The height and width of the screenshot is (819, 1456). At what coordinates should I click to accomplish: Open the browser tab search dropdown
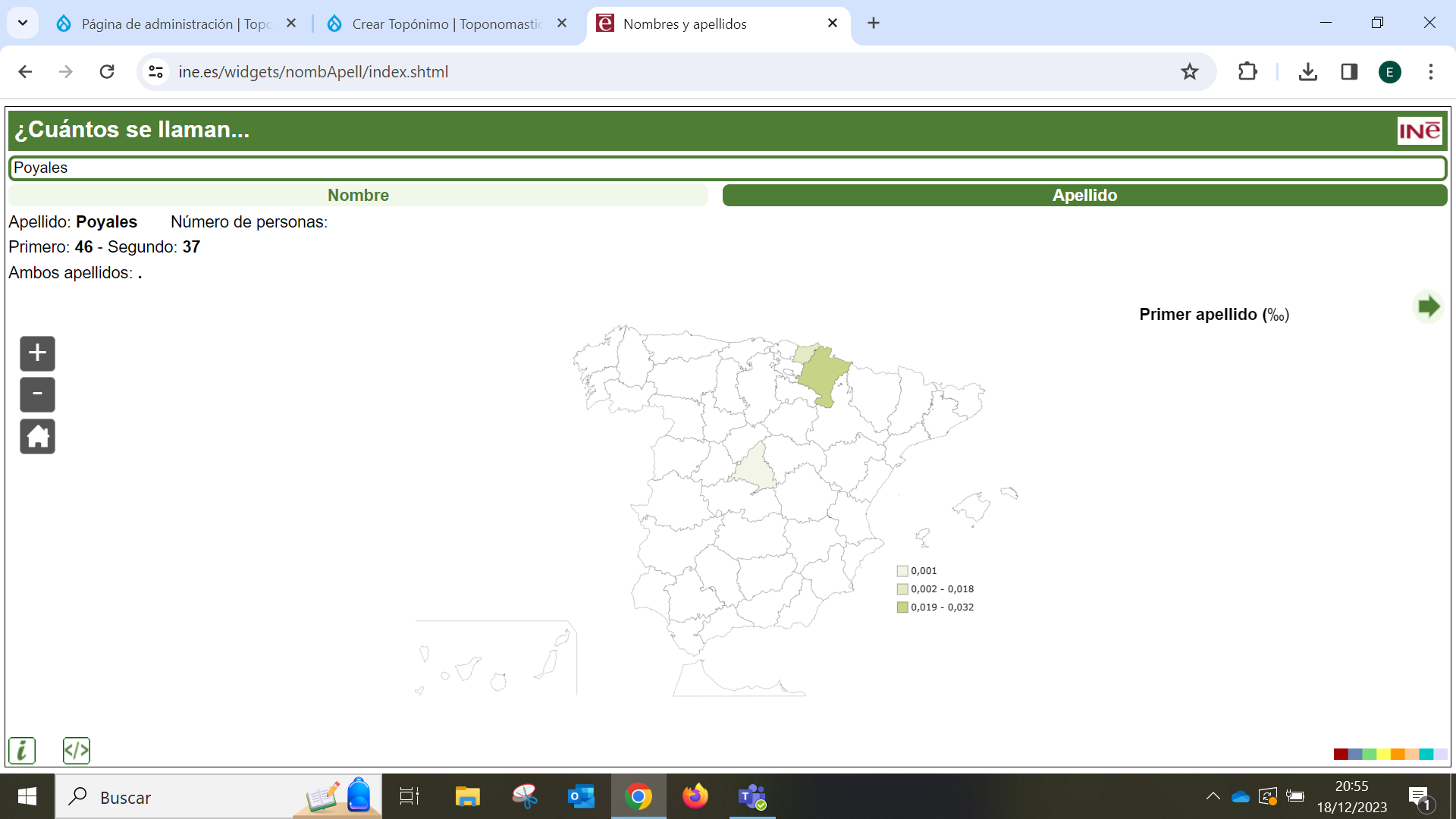tap(22, 23)
